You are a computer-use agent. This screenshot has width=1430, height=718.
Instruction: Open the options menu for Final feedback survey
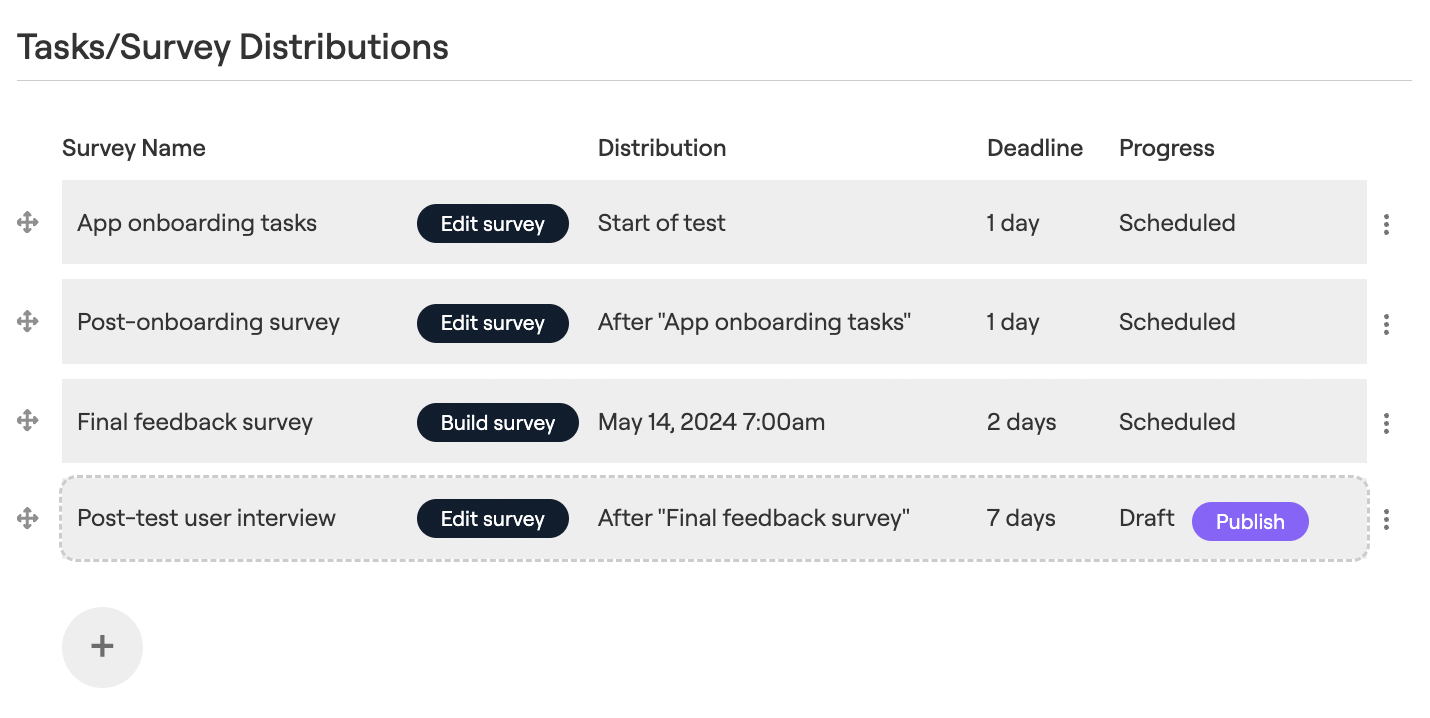tap(1387, 422)
